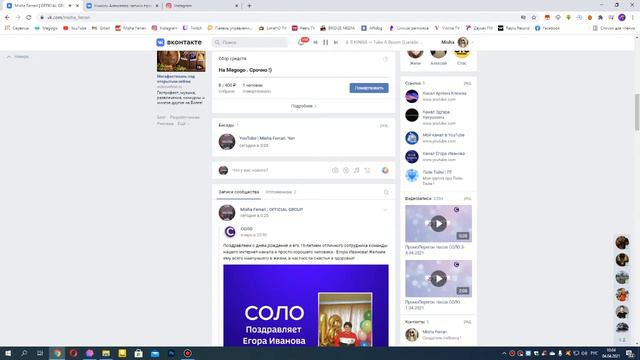Screen dimensions: 640x360
Task: Open Канал Артёма Клюева link
Action: pyautogui.click(x=444, y=93)
